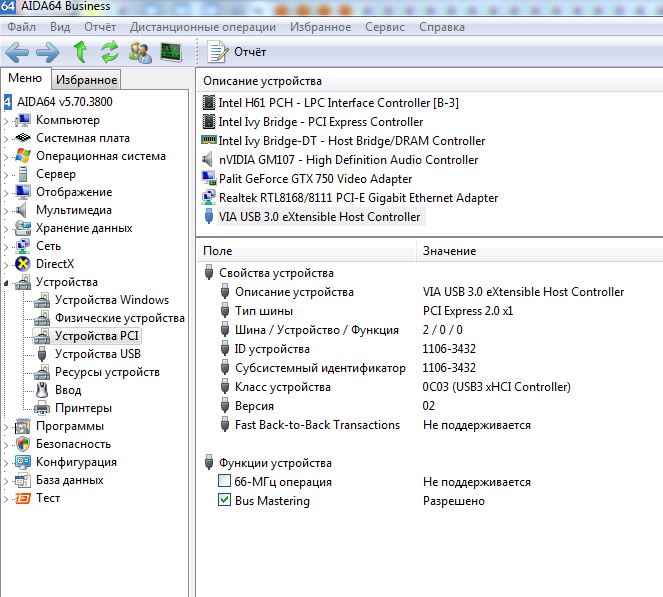Screen dimensions: 663x597
Task: Switch to the Меню tab
Action: 25,78
